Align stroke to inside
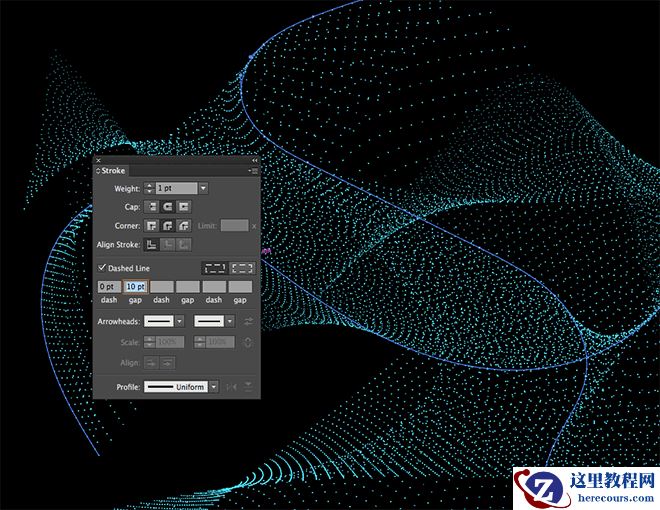Viewport: 660px width, 510px height. (x=168, y=244)
